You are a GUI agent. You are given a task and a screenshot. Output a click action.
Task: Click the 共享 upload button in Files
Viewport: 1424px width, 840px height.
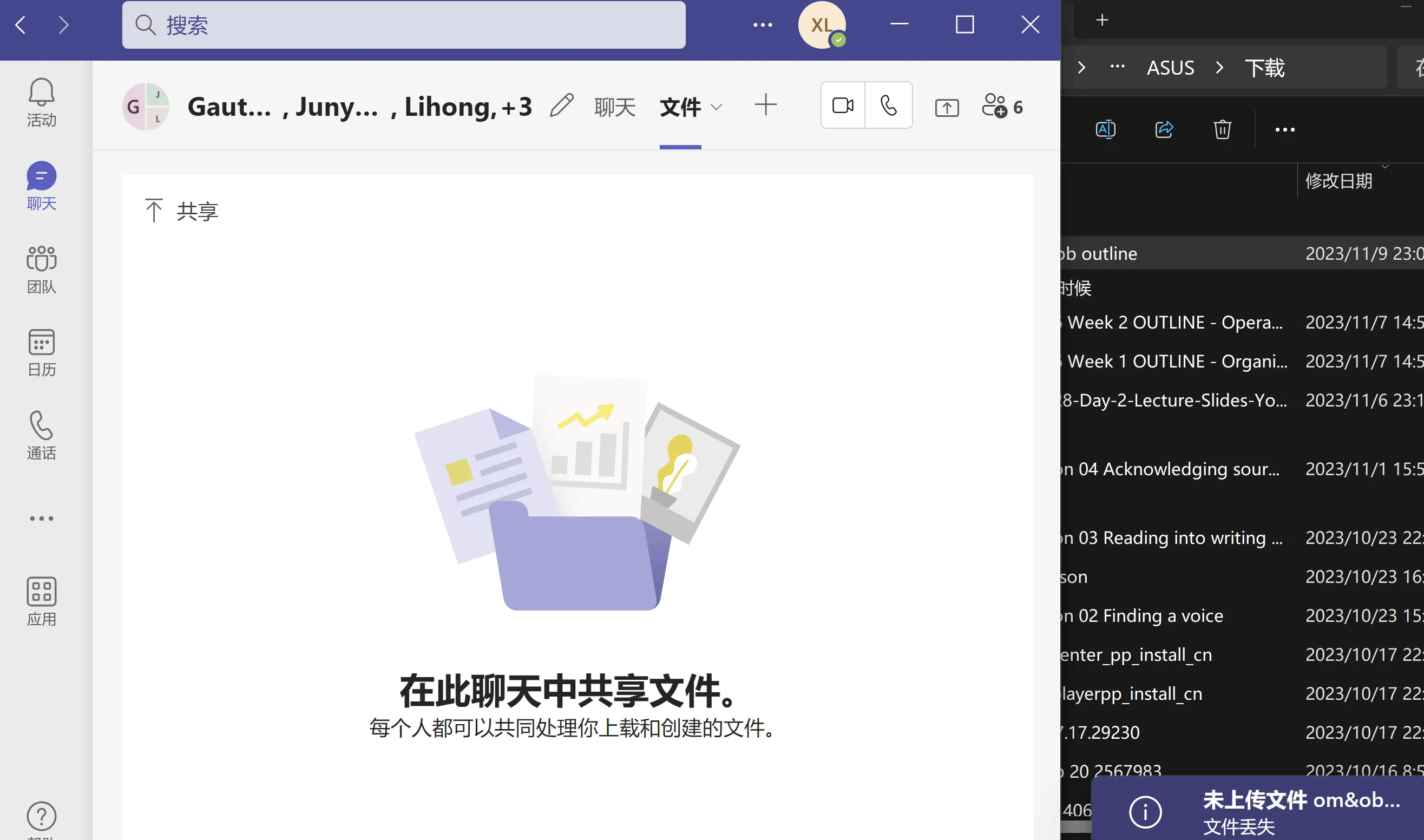(181, 211)
